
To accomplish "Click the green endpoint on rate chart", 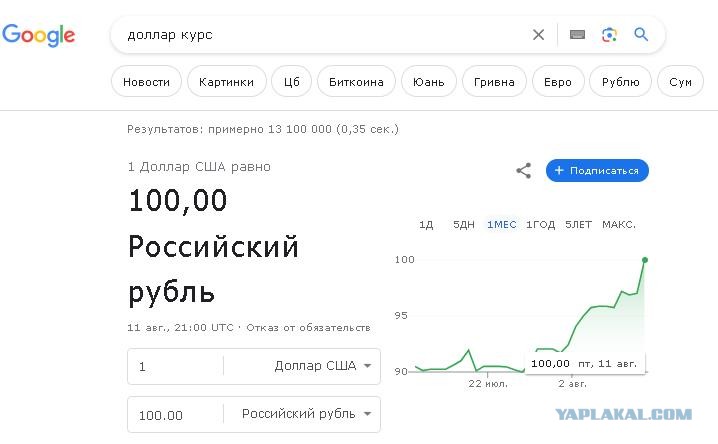I will click(x=645, y=260).
